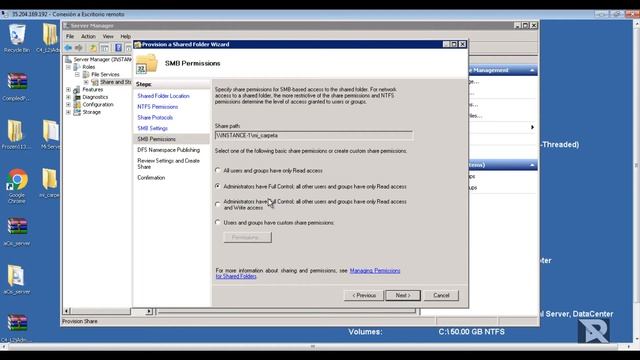
Task: Select the Frozen folder icon on the desktop
Action: pyautogui.click(x=16, y=135)
